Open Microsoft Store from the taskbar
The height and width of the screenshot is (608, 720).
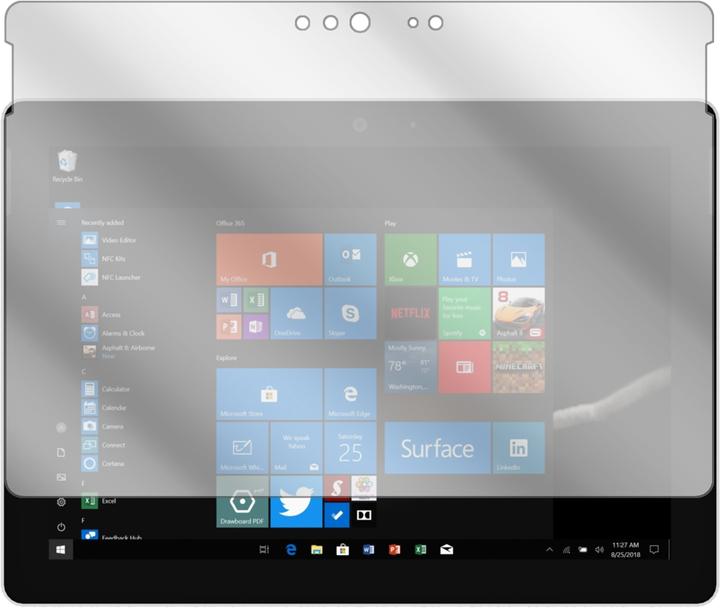point(343,549)
